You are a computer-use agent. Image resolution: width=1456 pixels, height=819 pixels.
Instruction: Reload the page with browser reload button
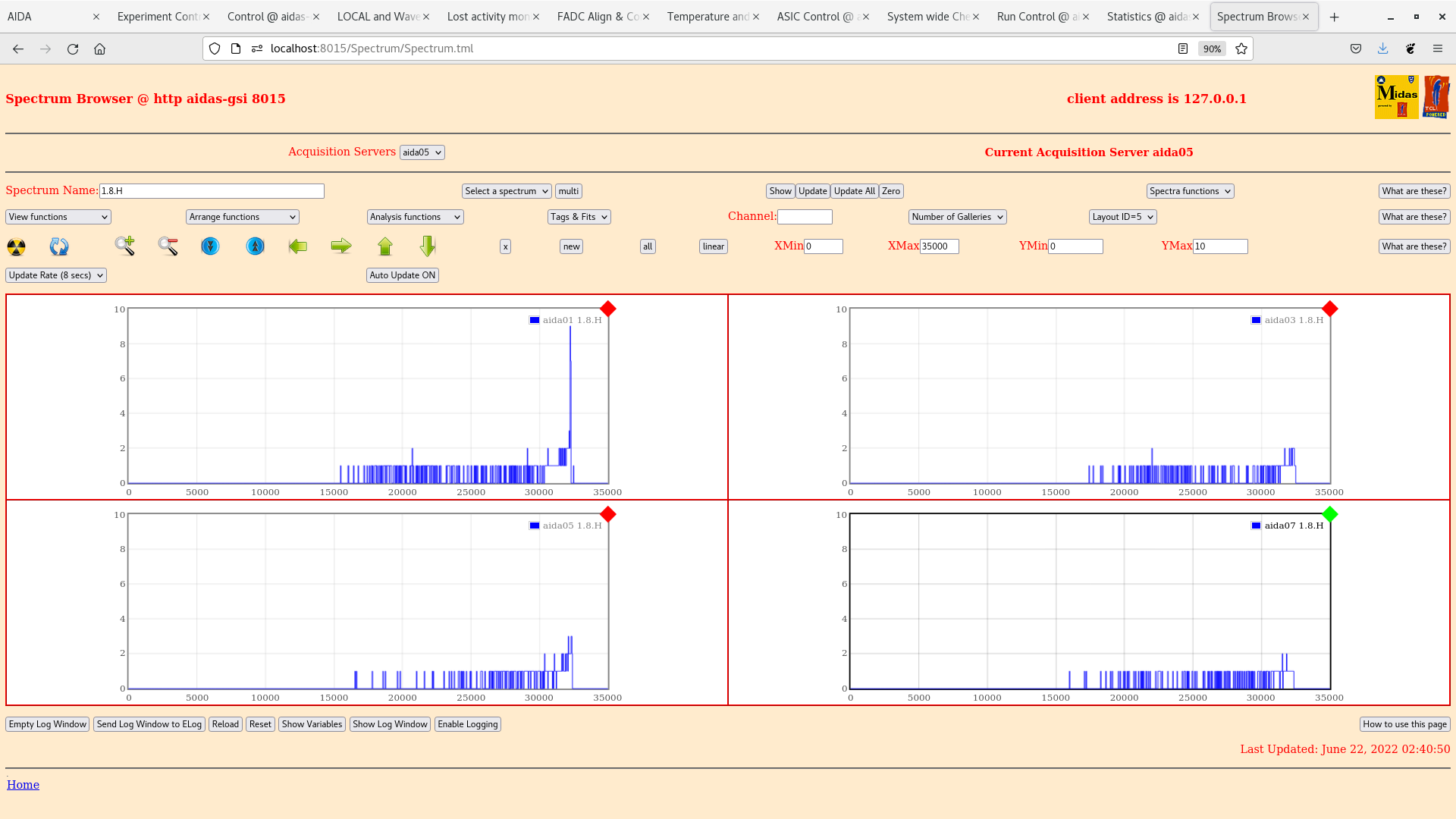[x=73, y=49]
